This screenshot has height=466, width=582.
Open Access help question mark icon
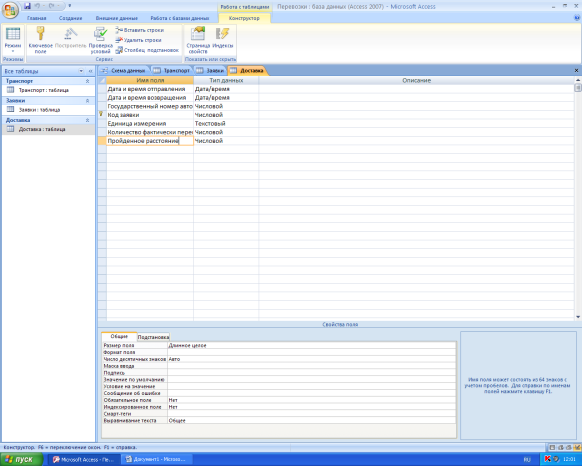pyautogui.click(x=577, y=17)
